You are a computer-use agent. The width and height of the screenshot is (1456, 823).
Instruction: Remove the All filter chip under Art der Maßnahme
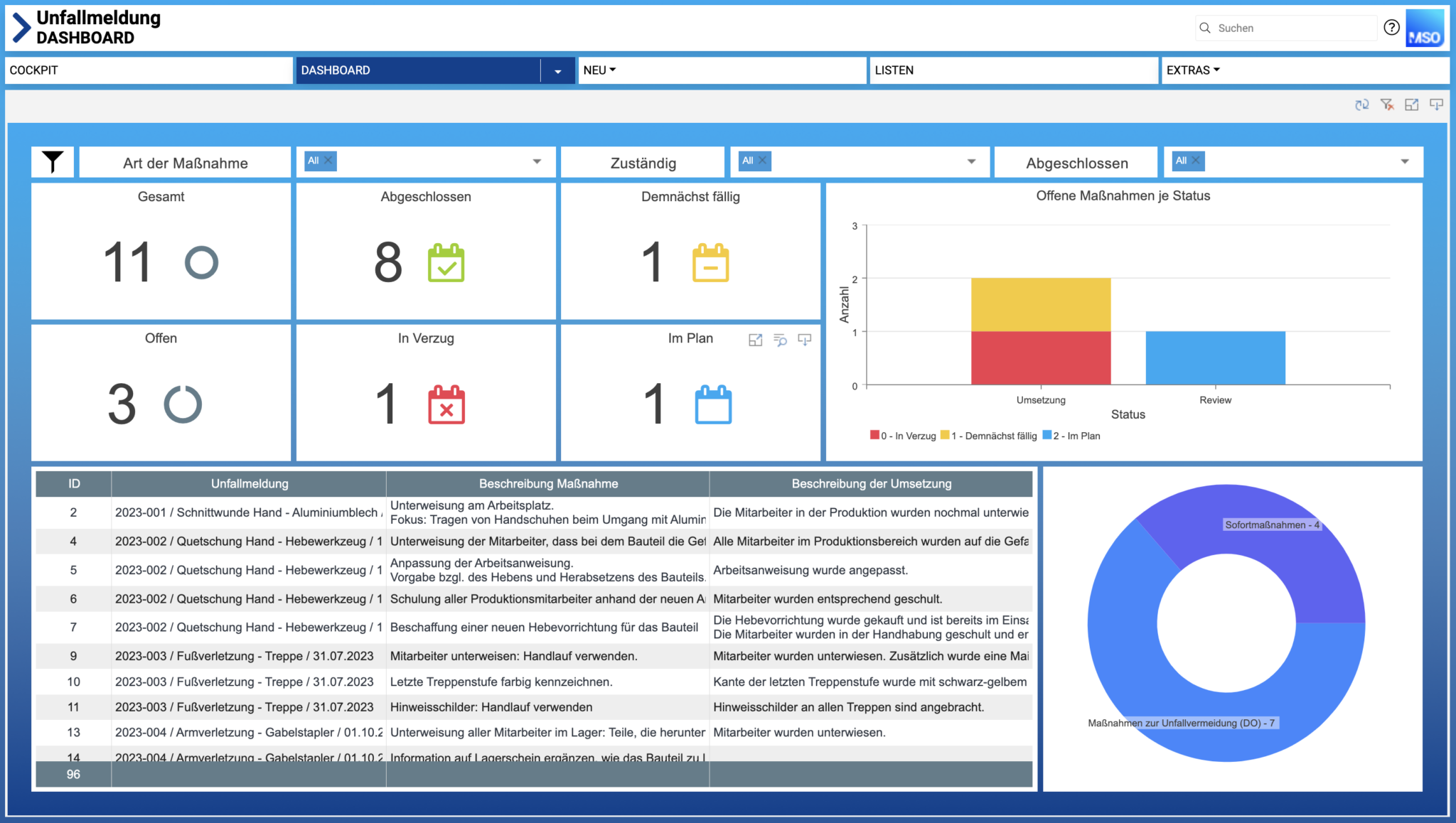(328, 161)
